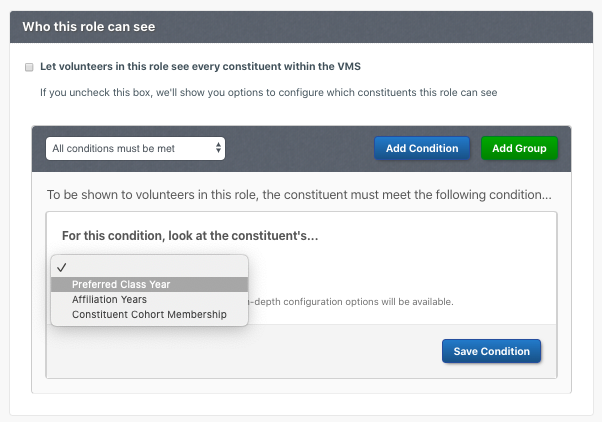Click the checkmark icon in the dropdown list
Image resolution: width=602 pixels, height=422 pixels.
[62, 268]
